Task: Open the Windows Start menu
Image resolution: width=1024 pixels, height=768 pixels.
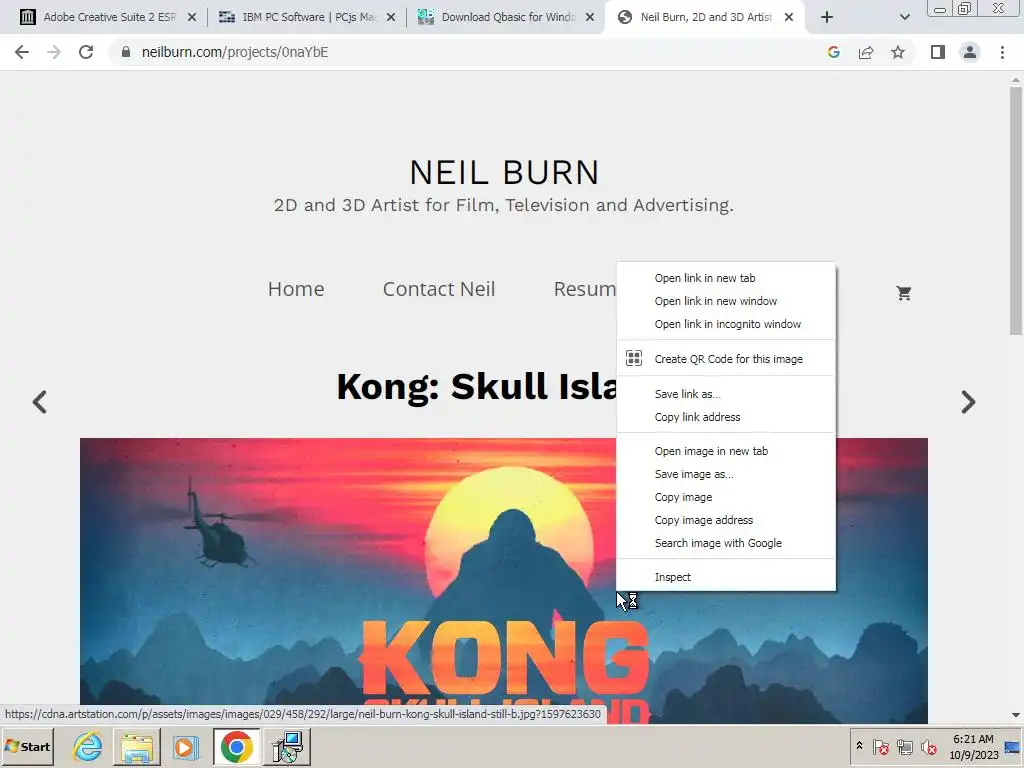Action: coord(27,746)
